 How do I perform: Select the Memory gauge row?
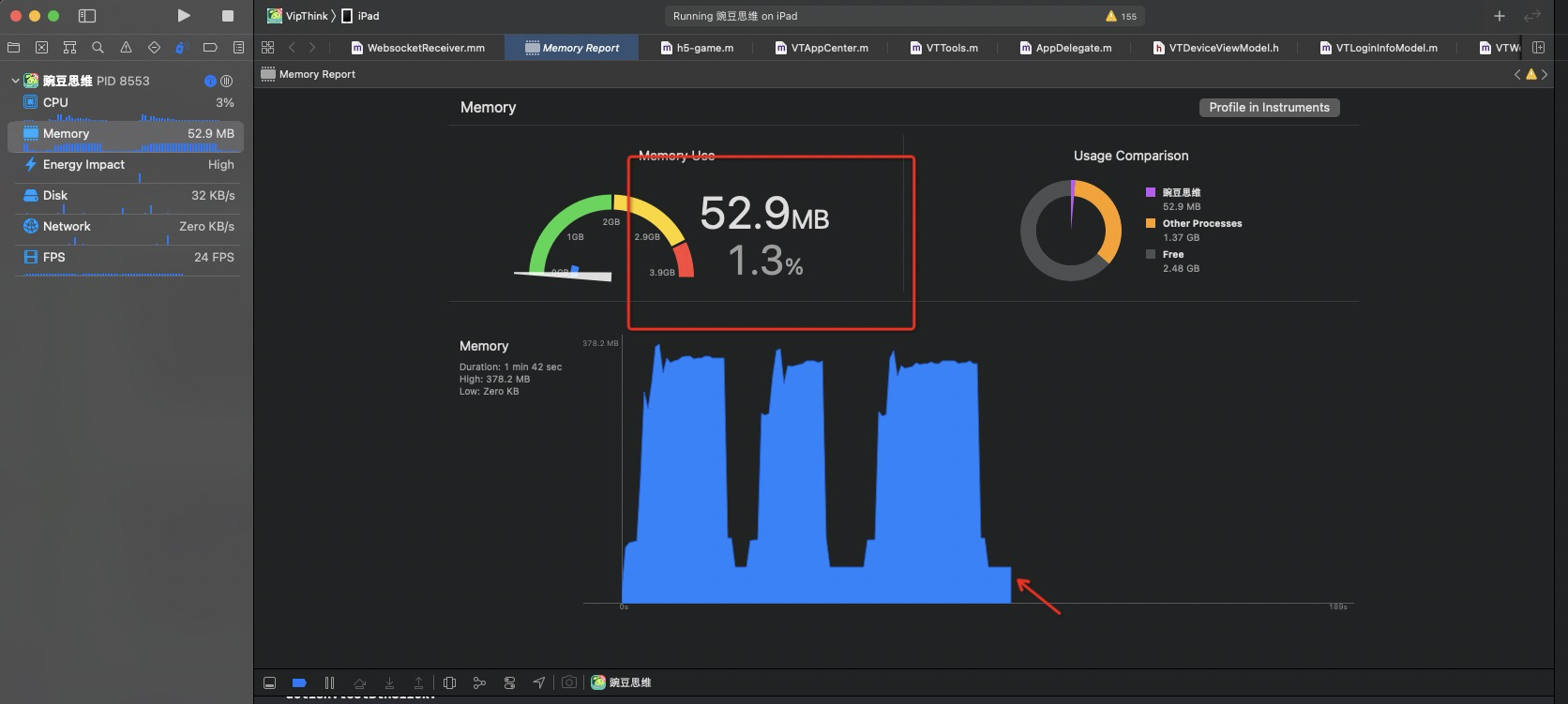click(x=127, y=136)
